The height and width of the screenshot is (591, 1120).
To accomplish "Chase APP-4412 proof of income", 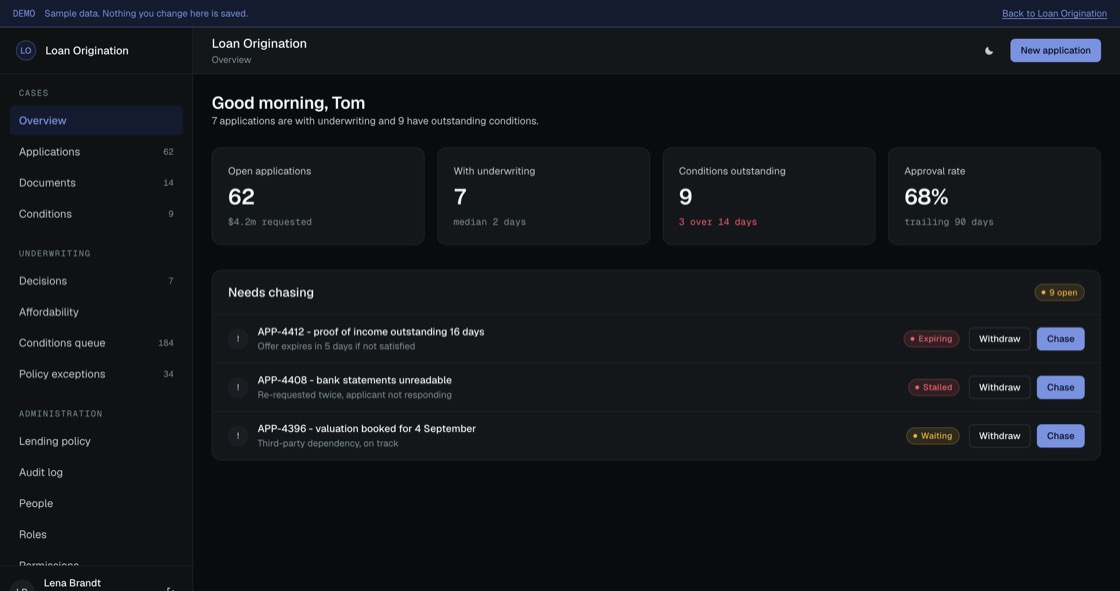I will [x=1060, y=339].
